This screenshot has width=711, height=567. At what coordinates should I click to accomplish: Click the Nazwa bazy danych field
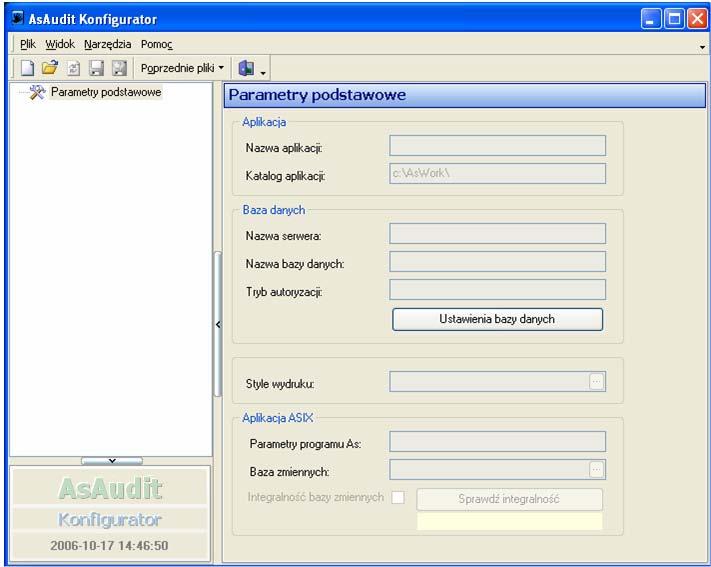[x=497, y=262]
